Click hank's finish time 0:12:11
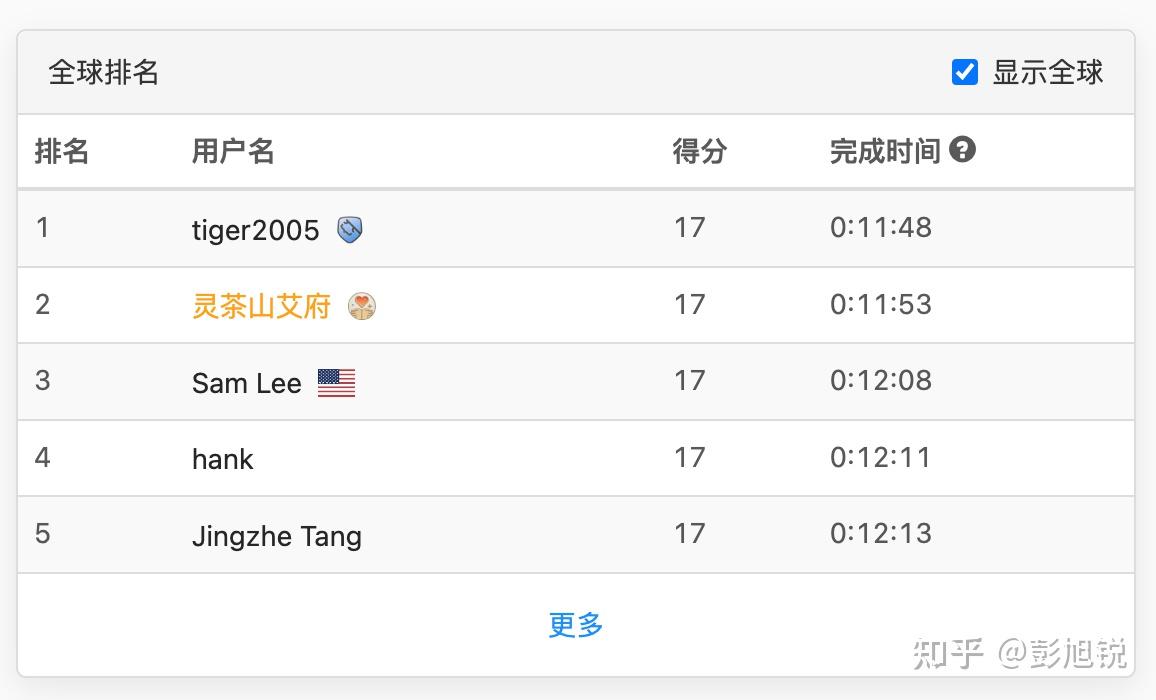This screenshot has width=1156, height=700. pos(880,458)
